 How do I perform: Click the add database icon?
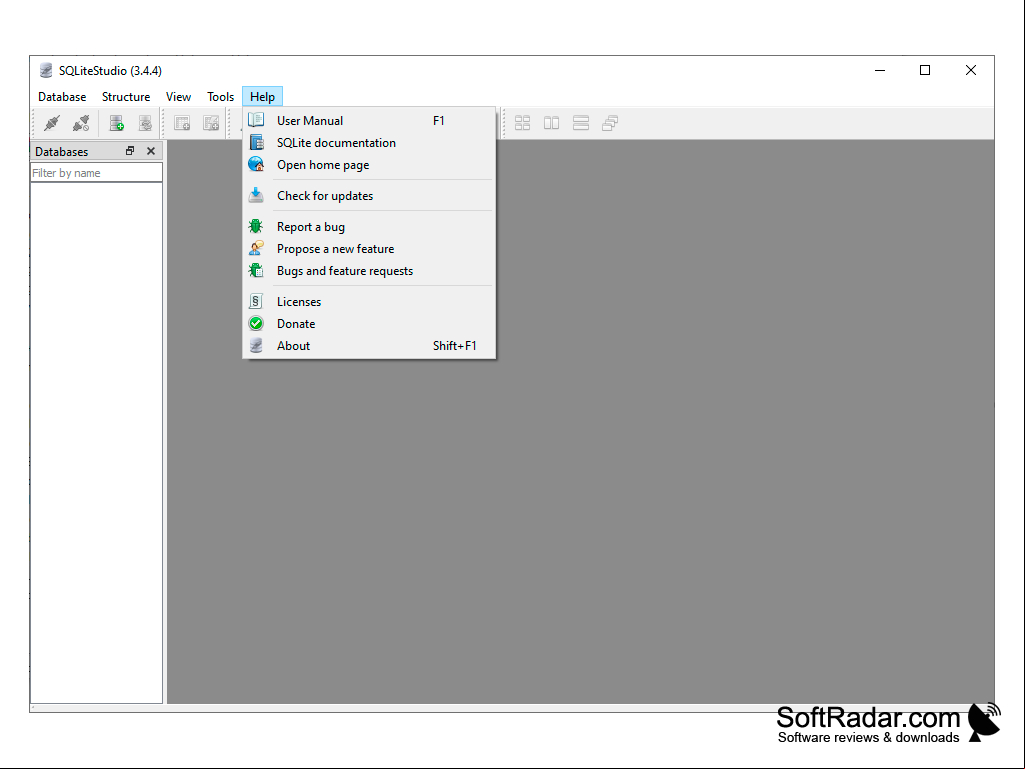pos(116,123)
